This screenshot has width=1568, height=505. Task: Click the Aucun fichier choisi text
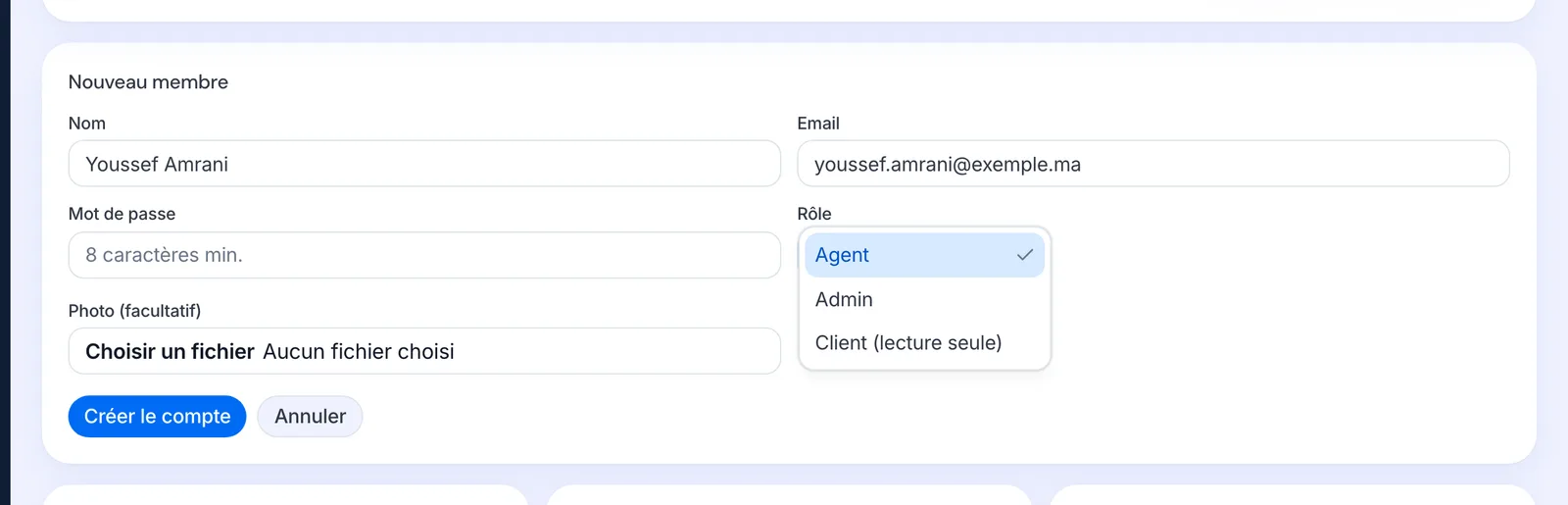click(359, 351)
